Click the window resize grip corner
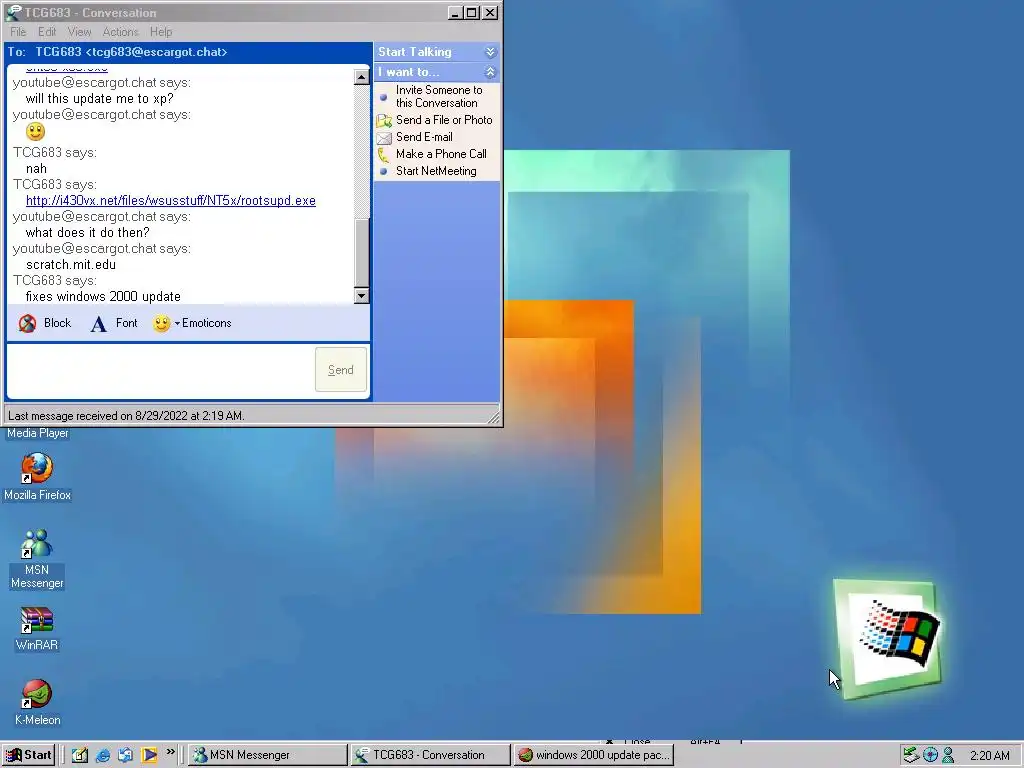 tap(494, 418)
